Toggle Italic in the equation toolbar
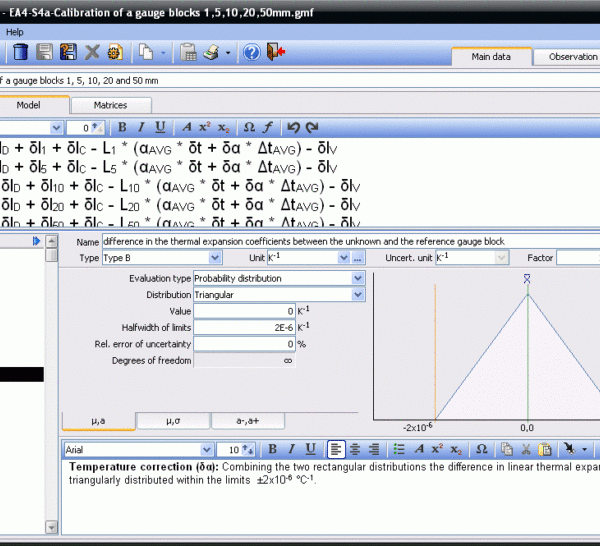 tap(142, 127)
